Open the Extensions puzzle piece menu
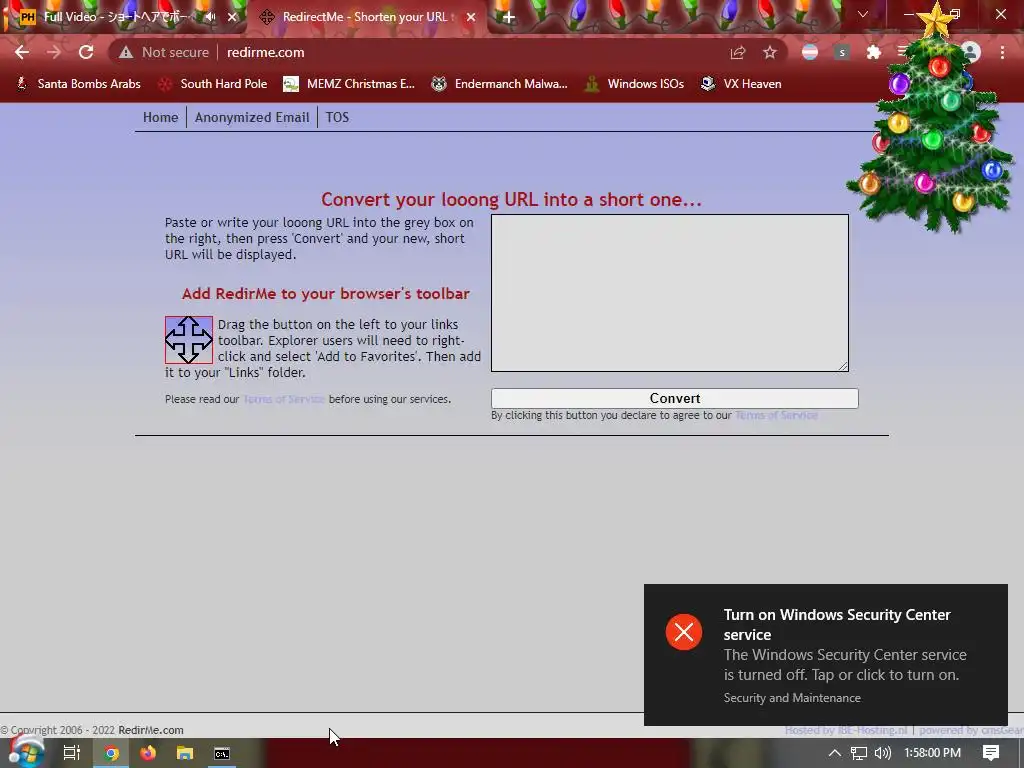This screenshot has height=768, width=1024. [x=874, y=52]
